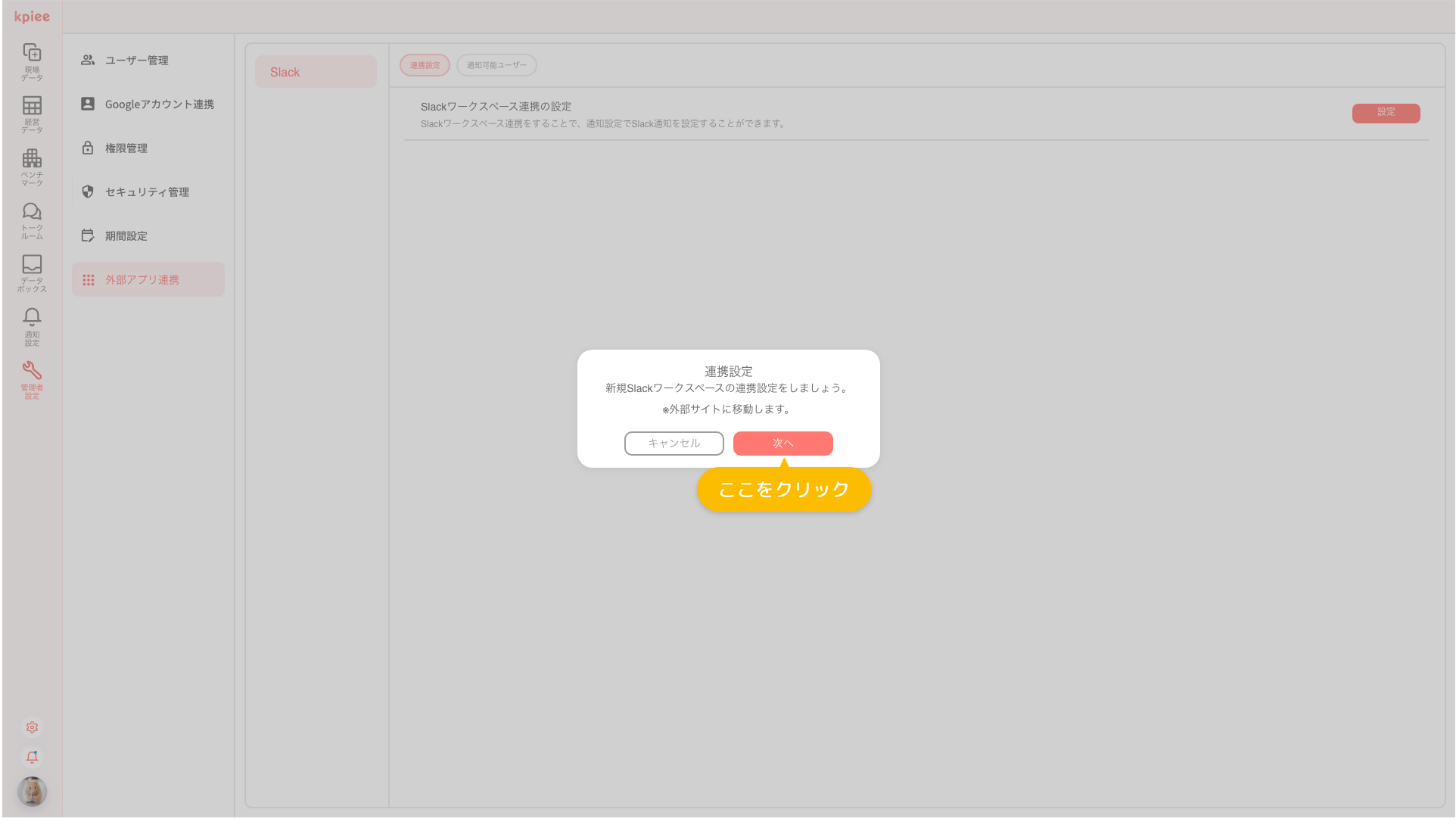Switch to the 通知可能ユーザー tab
The width and height of the screenshot is (1456, 828).
coord(496,65)
